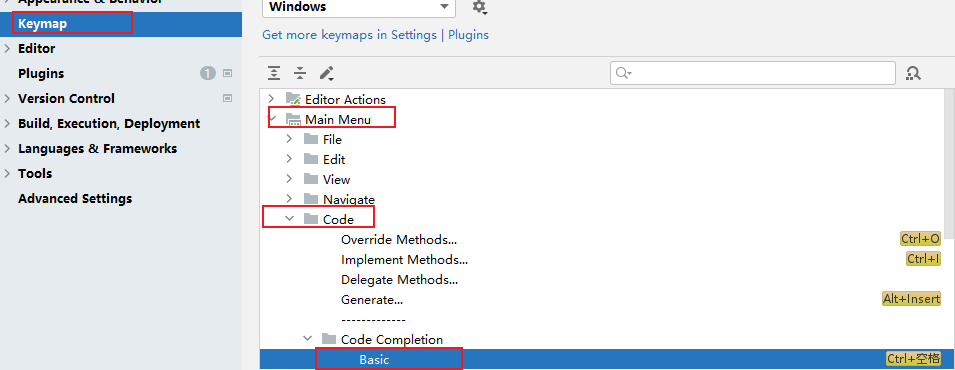
Task: Collapse the Code folder node
Action: [290, 219]
